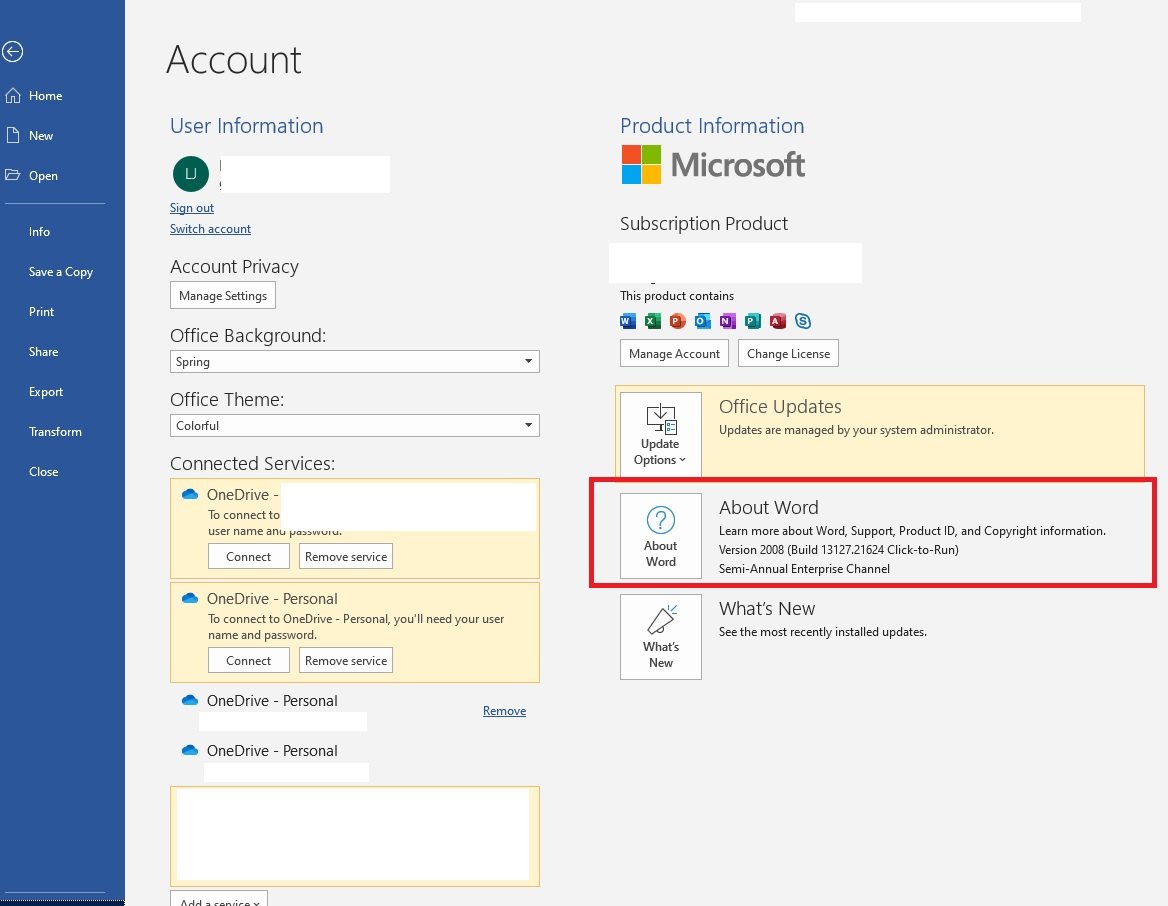The image size is (1168, 906).
Task: Open the Update Options dropdown
Action: point(661,434)
